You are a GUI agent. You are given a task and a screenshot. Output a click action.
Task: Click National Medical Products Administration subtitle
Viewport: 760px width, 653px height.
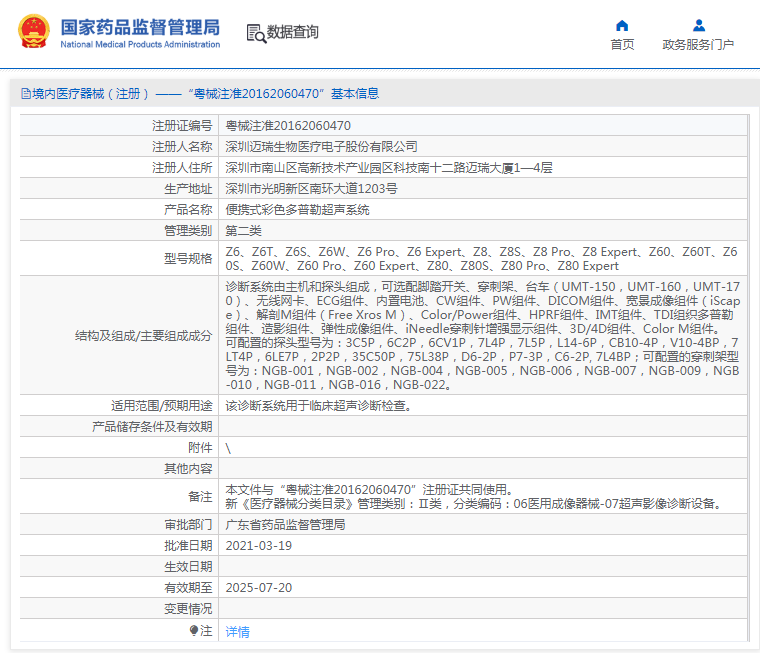tap(140, 45)
